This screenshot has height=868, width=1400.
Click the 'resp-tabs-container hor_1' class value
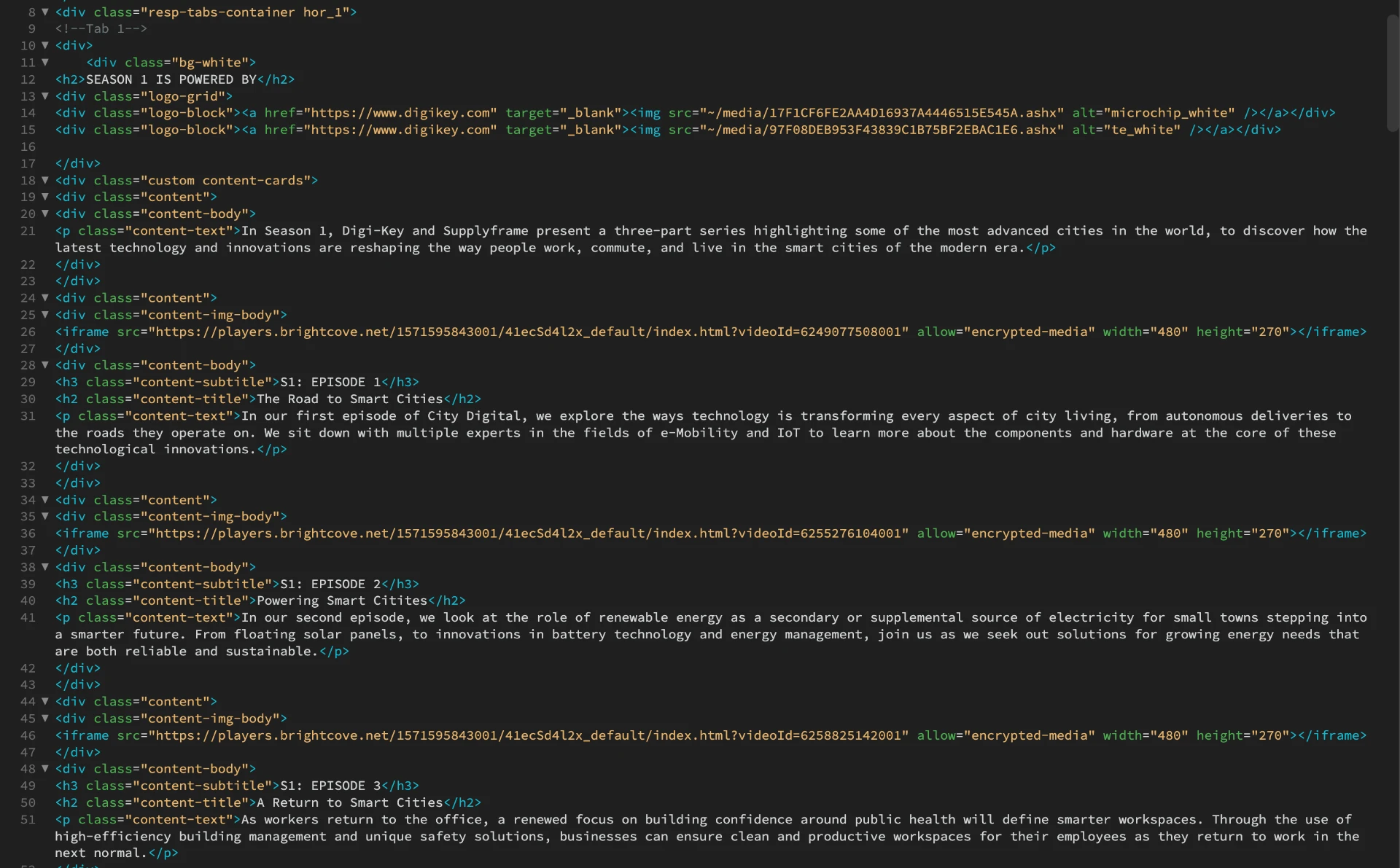(245, 12)
